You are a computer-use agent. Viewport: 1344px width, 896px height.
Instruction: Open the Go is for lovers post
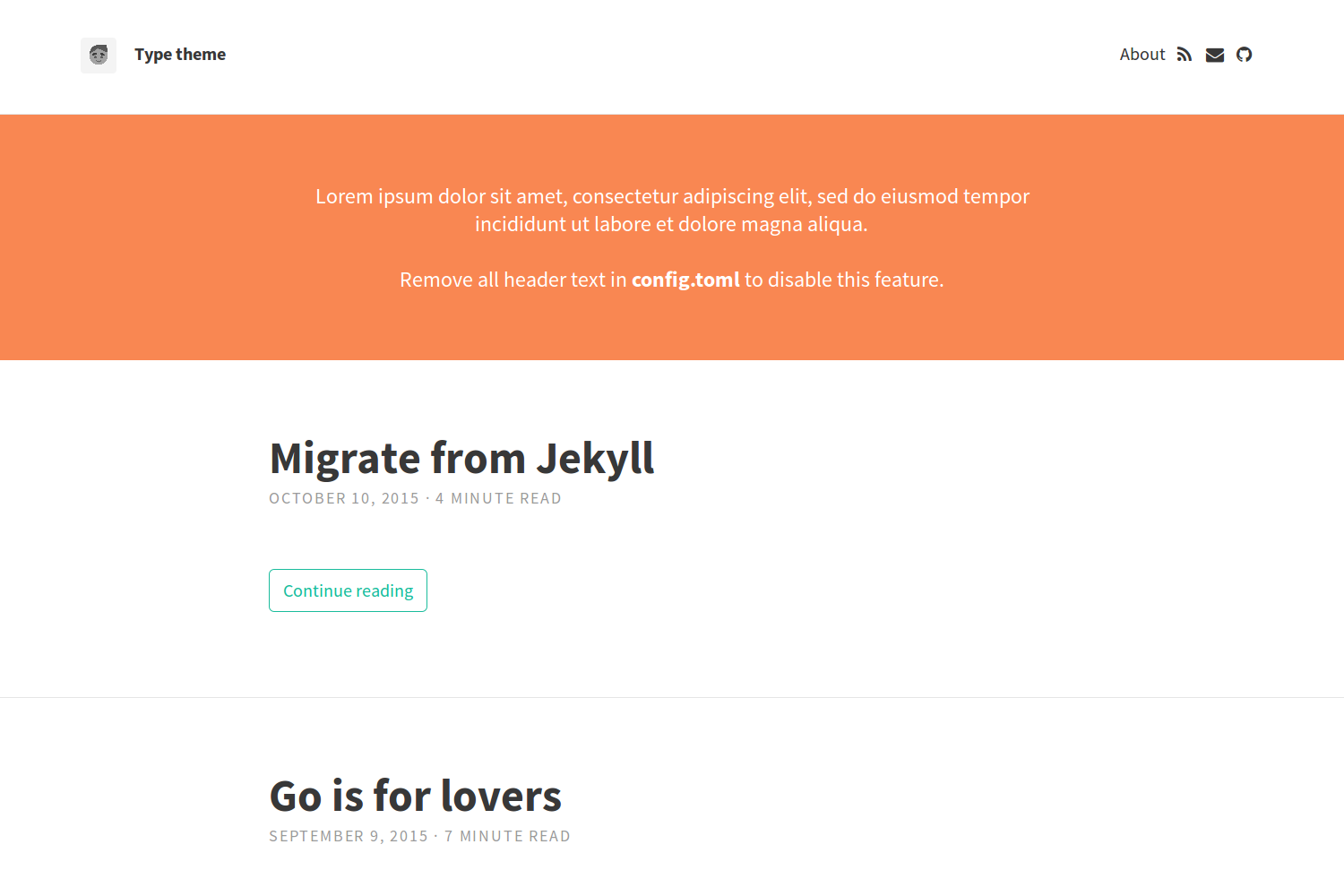tap(416, 797)
